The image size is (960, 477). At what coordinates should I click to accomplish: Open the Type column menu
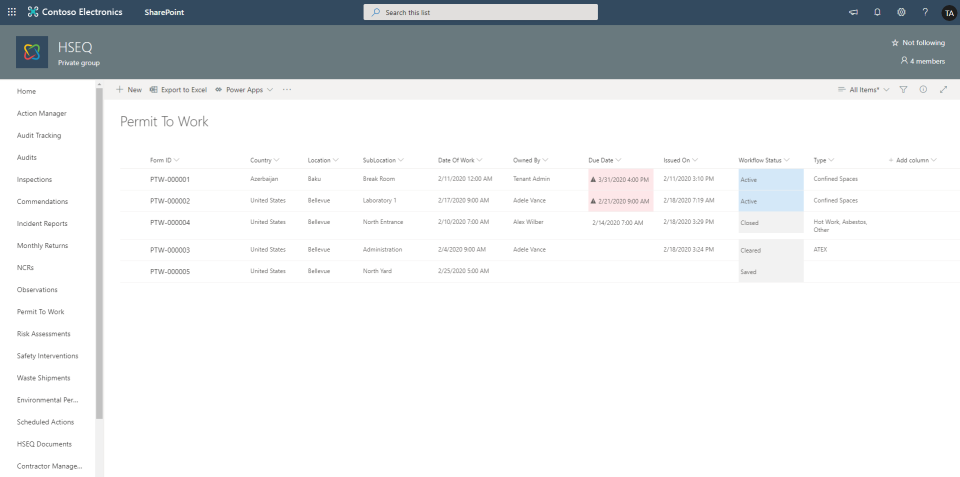(823, 160)
